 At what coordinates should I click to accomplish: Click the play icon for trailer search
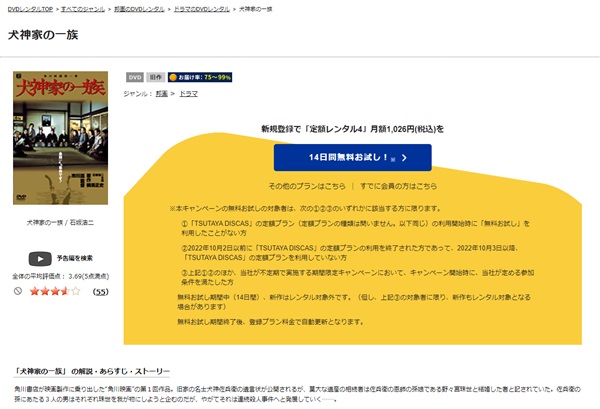coord(40,259)
